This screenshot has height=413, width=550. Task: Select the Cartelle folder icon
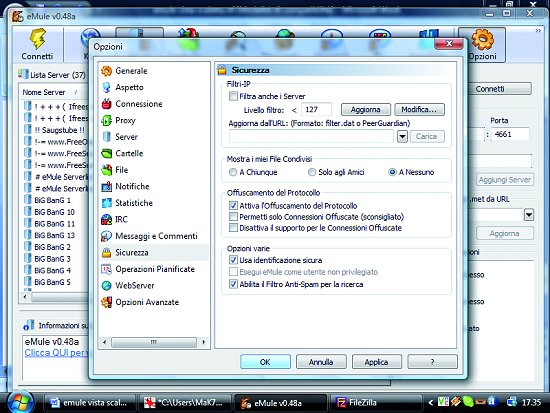tap(106, 153)
